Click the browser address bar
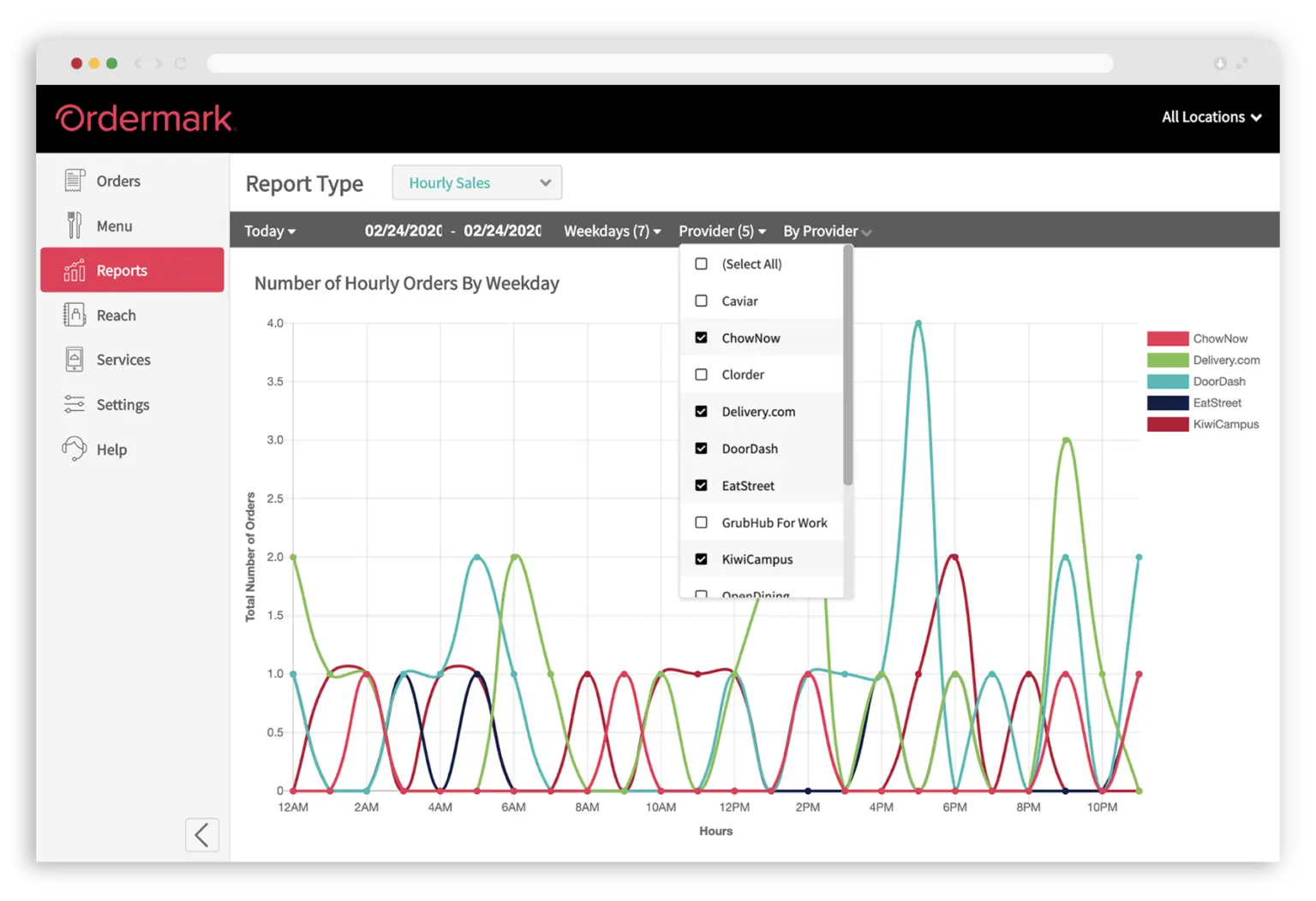Screen dimensions: 1316x901 [x=660, y=63]
